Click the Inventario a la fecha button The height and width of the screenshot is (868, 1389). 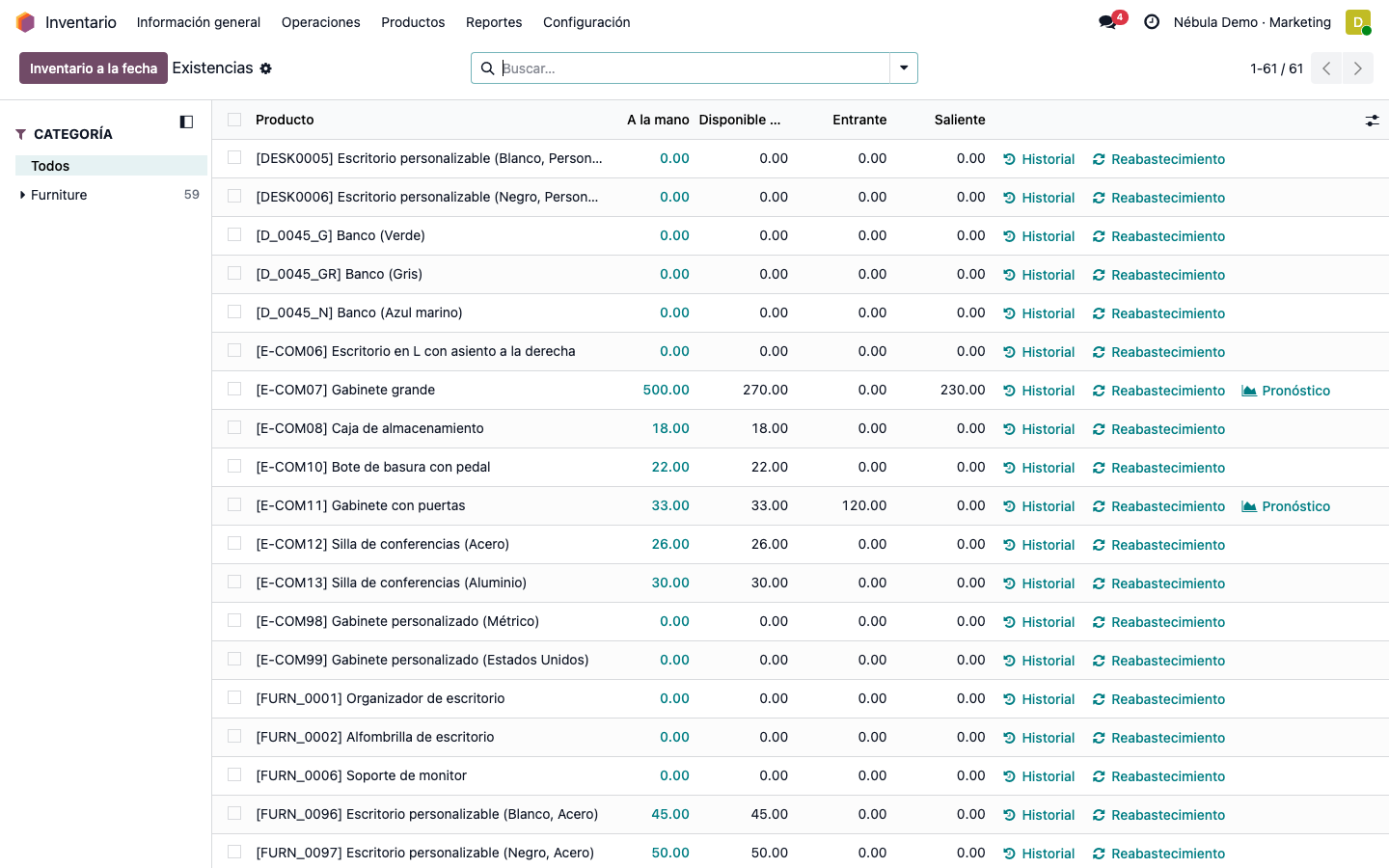click(94, 68)
